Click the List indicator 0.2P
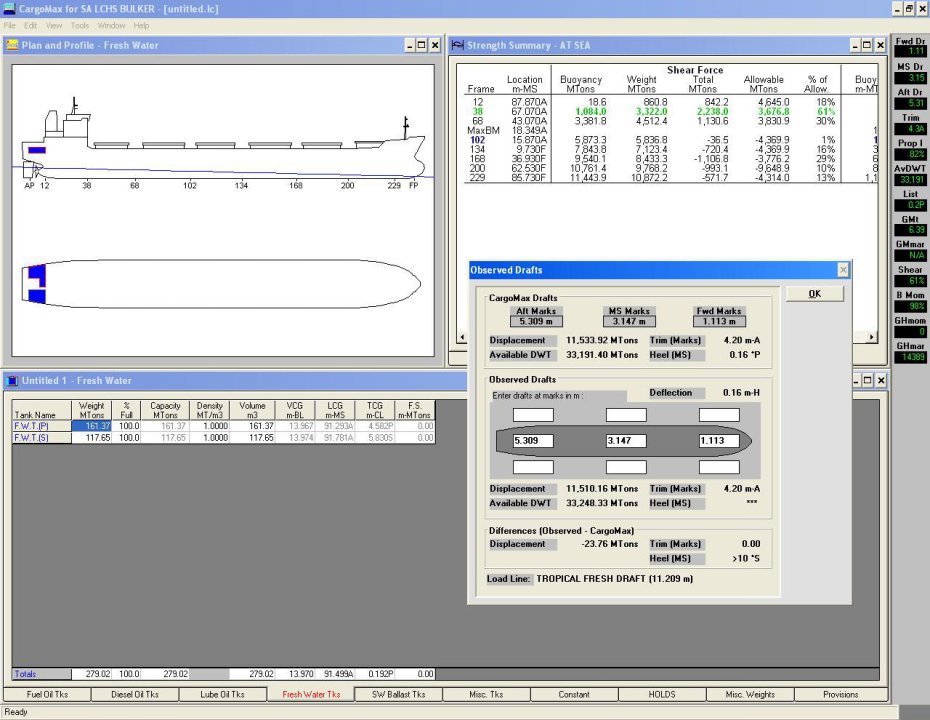 (x=910, y=205)
